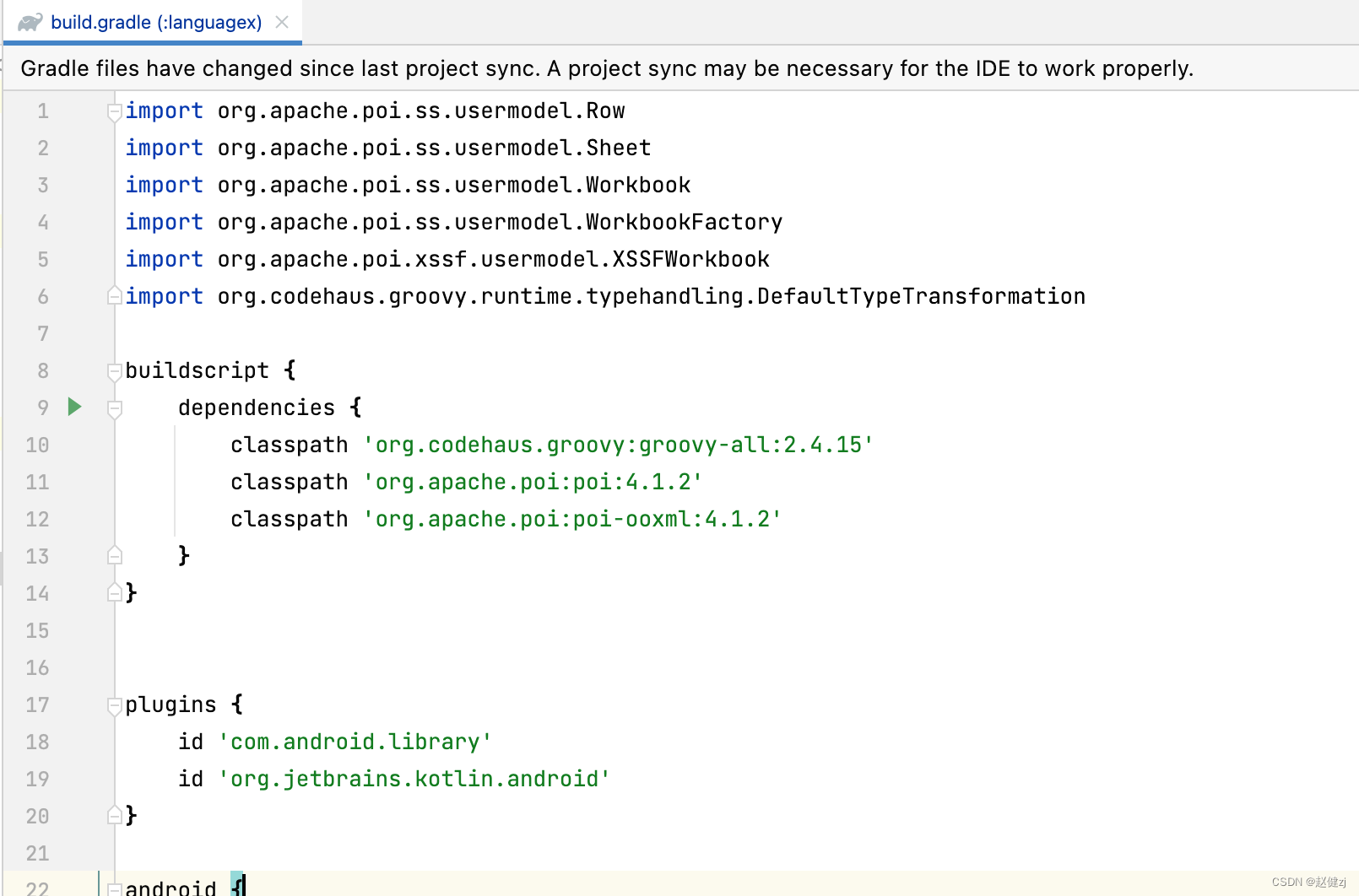Toggle folding of the plugins block
Screen dimensions: 1359x896
click(115, 704)
